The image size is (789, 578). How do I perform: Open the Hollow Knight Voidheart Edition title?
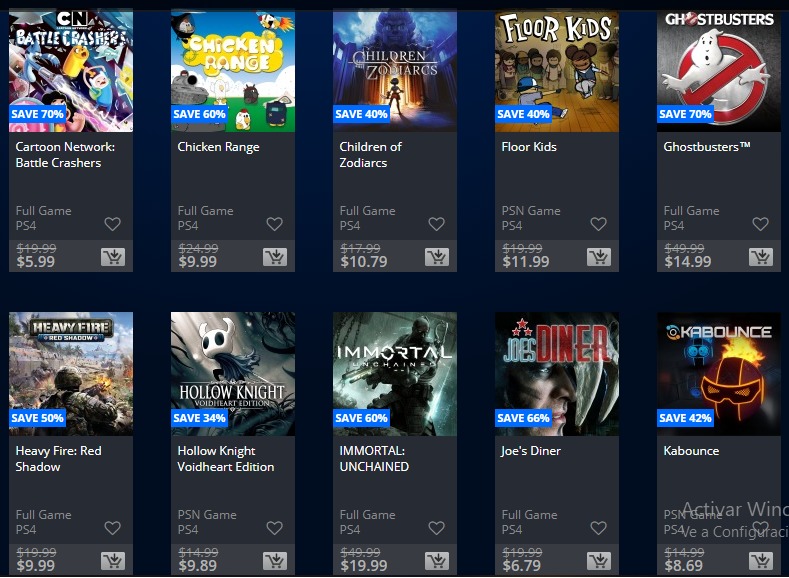point(226,459)
